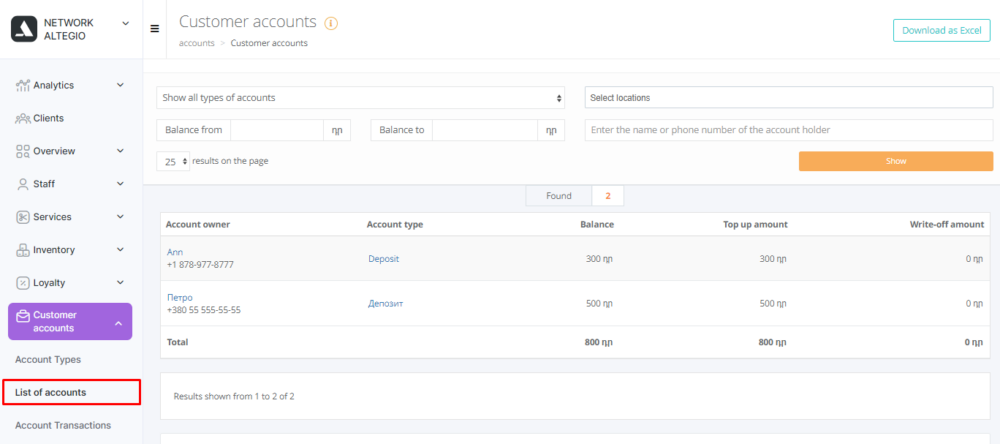This screenshot has width=1000, height=444.
Task: Change the results per page dropdown
Action: point(173,161)
